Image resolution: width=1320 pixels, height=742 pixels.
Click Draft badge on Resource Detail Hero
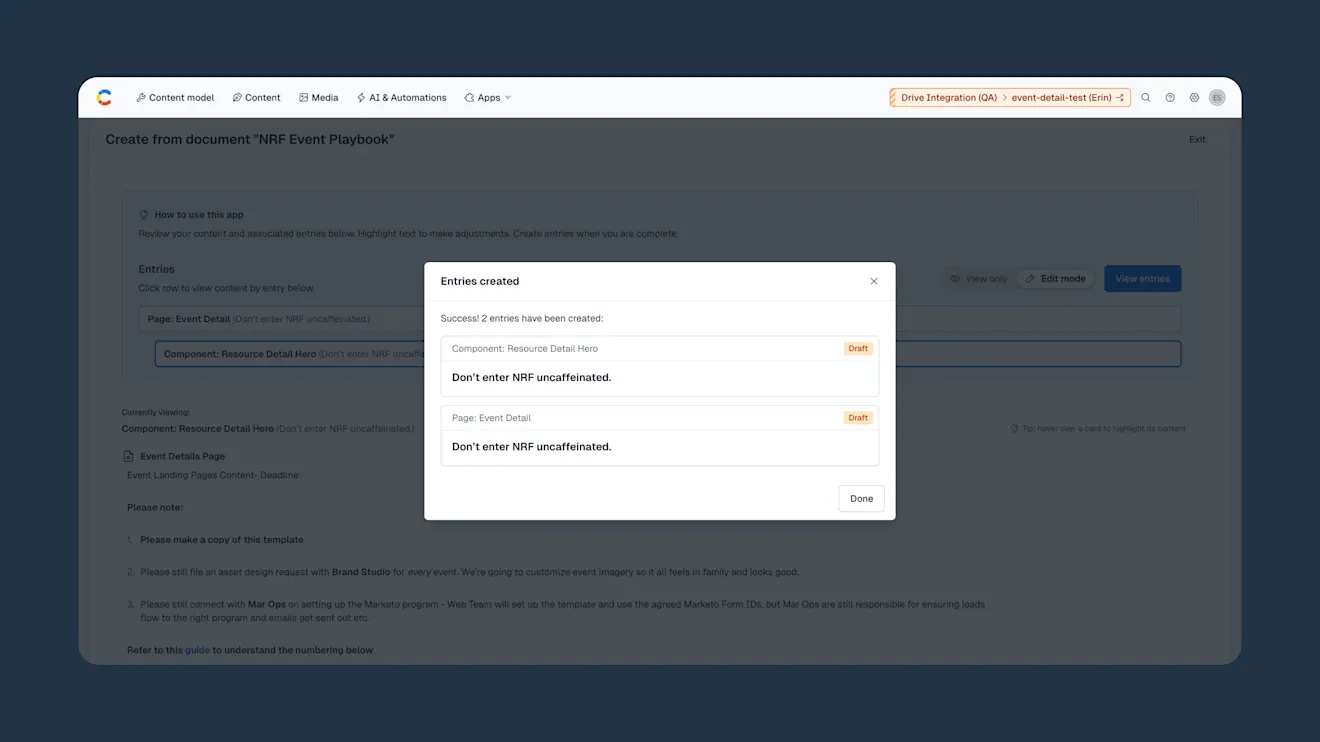[858, 348]
